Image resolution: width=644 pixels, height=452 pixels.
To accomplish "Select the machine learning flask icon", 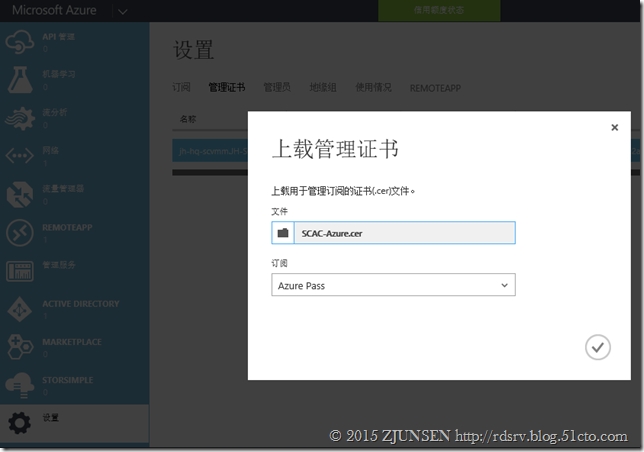I will tap(19, 80).
